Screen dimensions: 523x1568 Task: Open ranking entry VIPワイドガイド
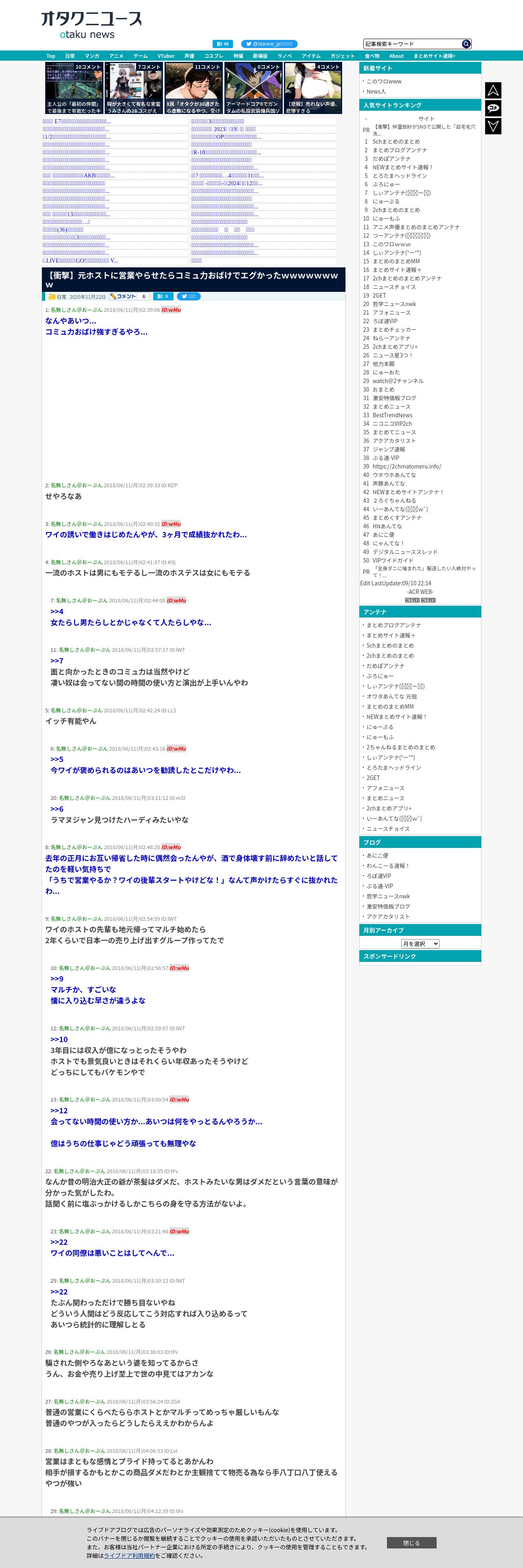393,561
